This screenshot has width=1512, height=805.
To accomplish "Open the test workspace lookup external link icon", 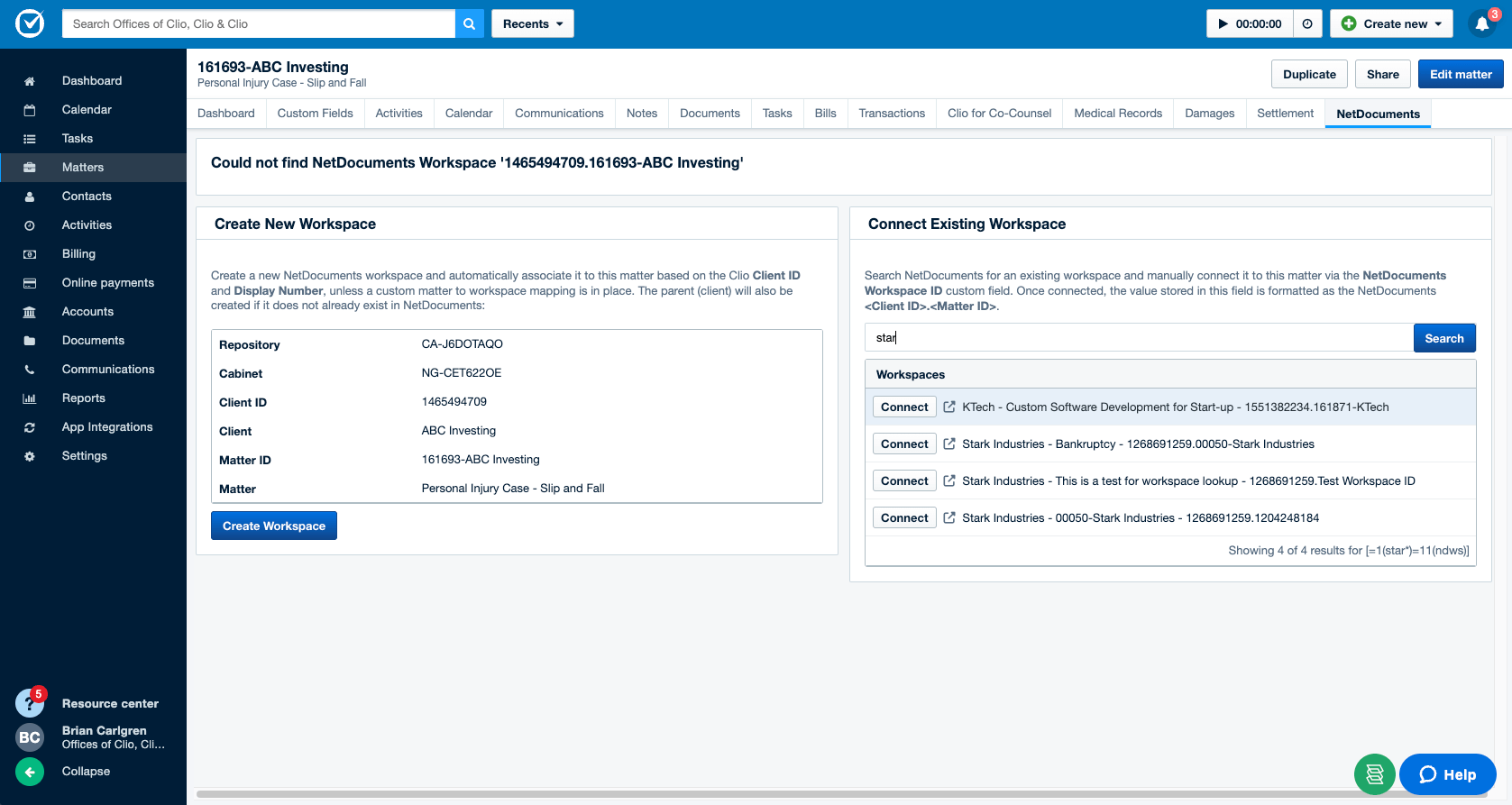I will (x=949, y=480).
